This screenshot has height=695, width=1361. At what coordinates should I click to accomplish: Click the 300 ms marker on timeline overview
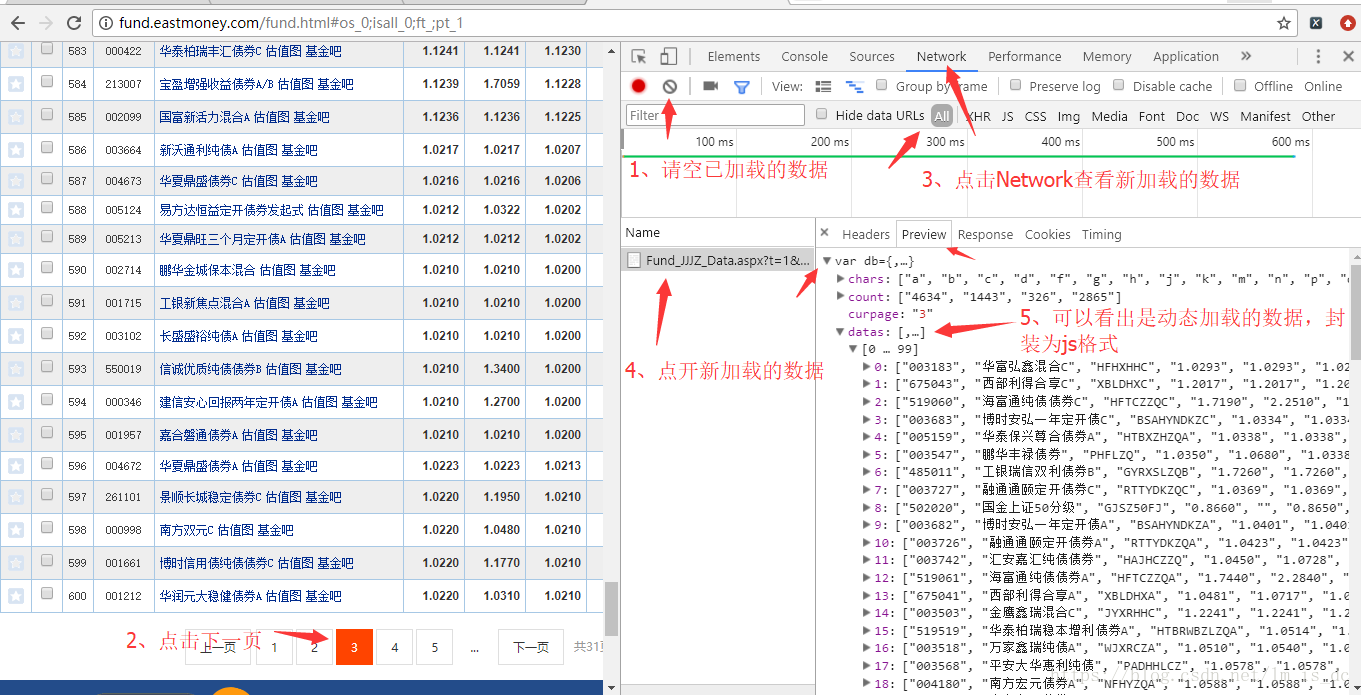coord(944,141)
